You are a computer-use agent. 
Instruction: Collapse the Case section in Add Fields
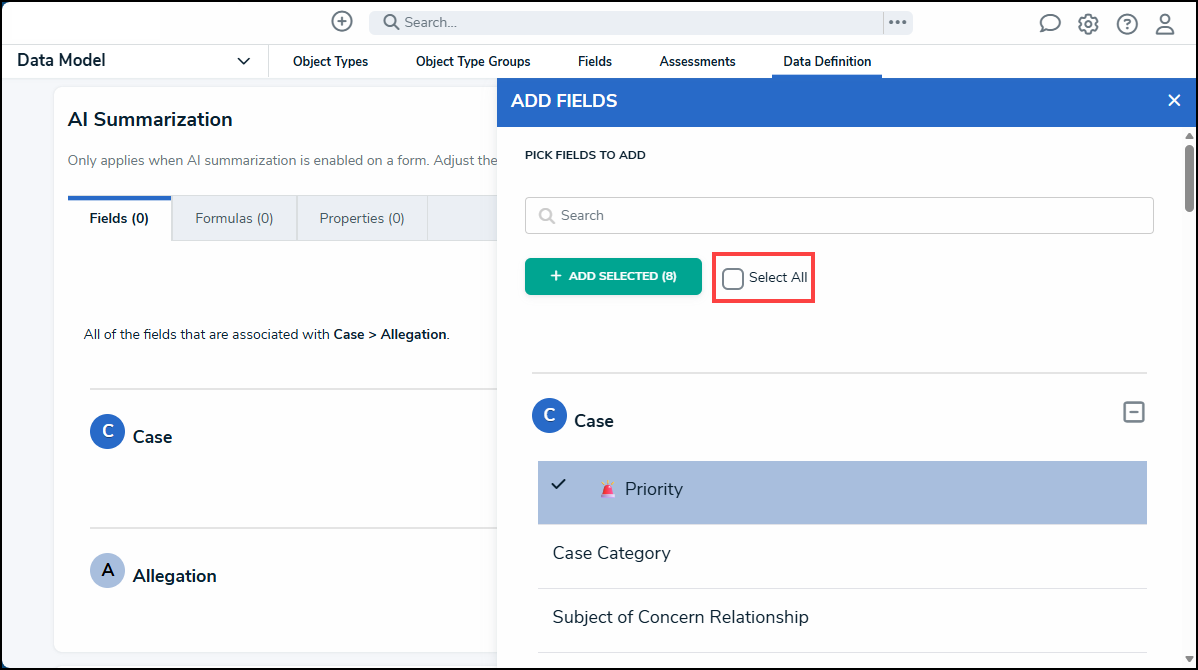tap(1133, 412)
